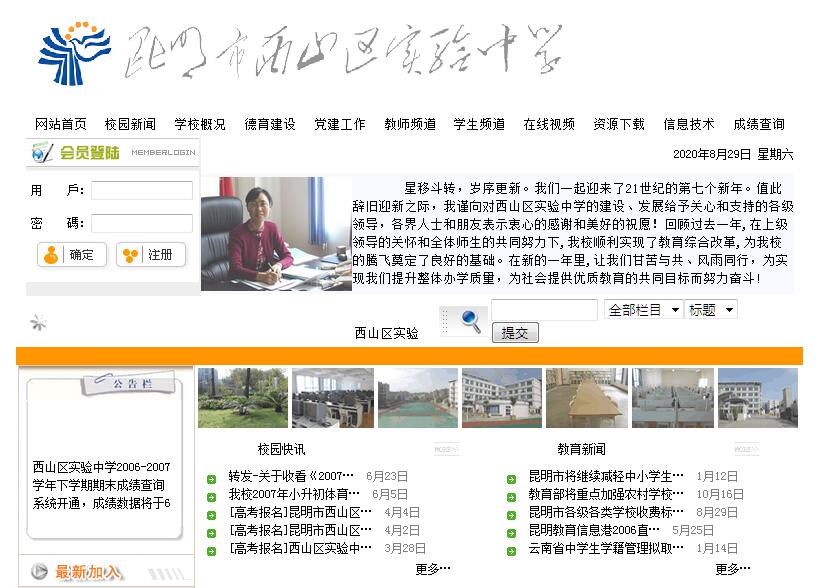Viewport: 827px width, 588px height.
Task: Go to 网站首页 in navigation
Action: tap(61, 124)
